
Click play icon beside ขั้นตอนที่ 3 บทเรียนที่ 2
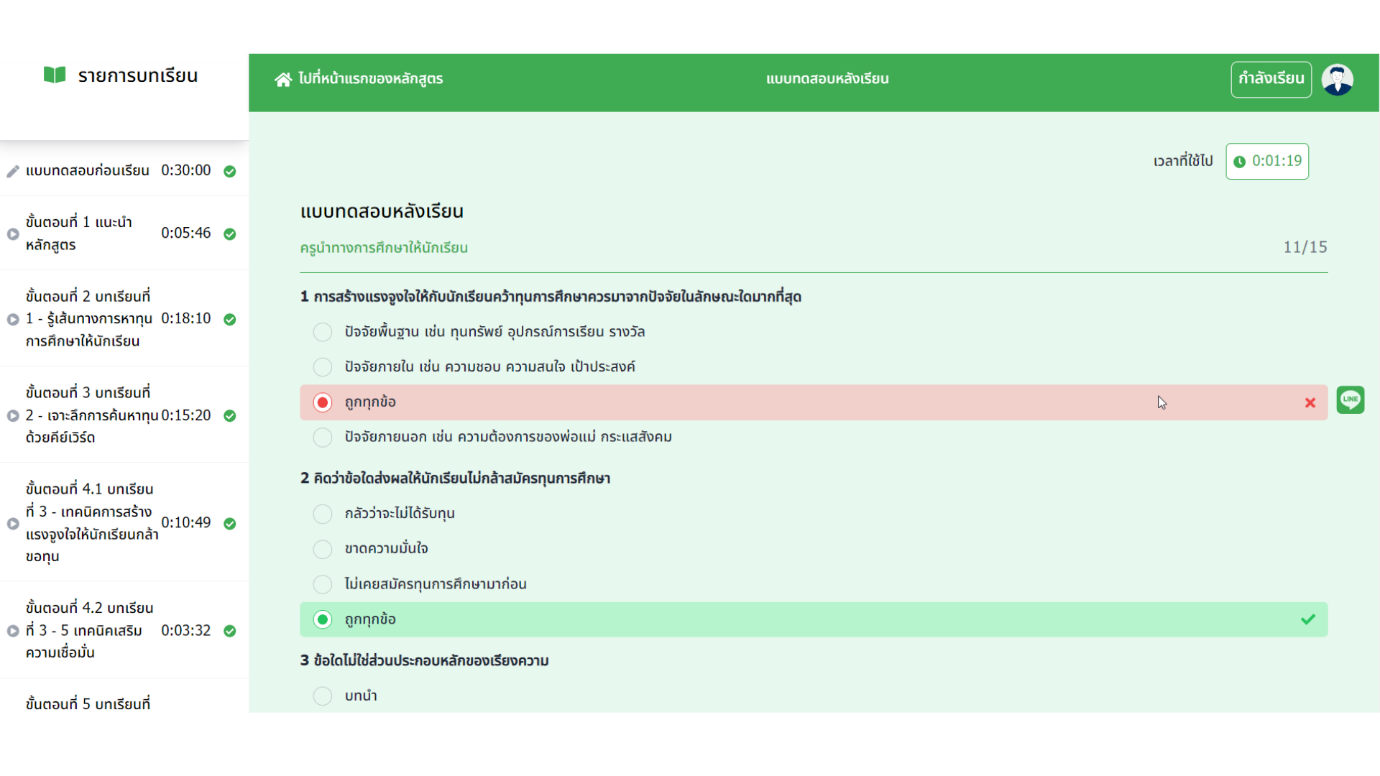point(13,416)
